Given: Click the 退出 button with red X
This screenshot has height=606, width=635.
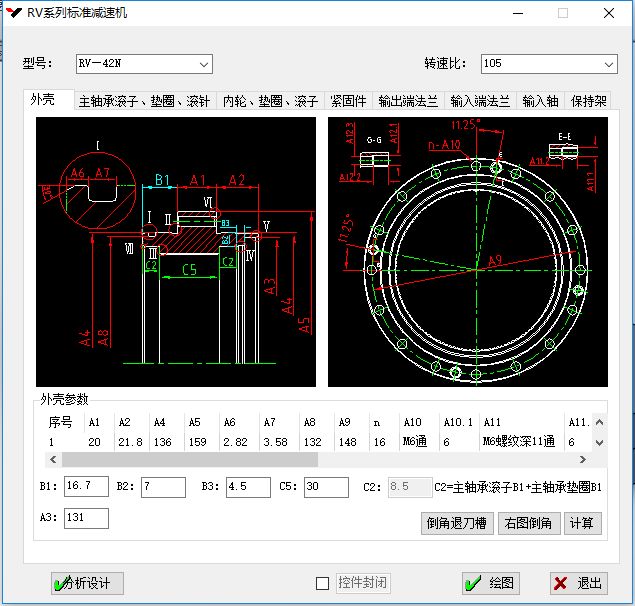Looking at the screenshot, I should [579, 583].
